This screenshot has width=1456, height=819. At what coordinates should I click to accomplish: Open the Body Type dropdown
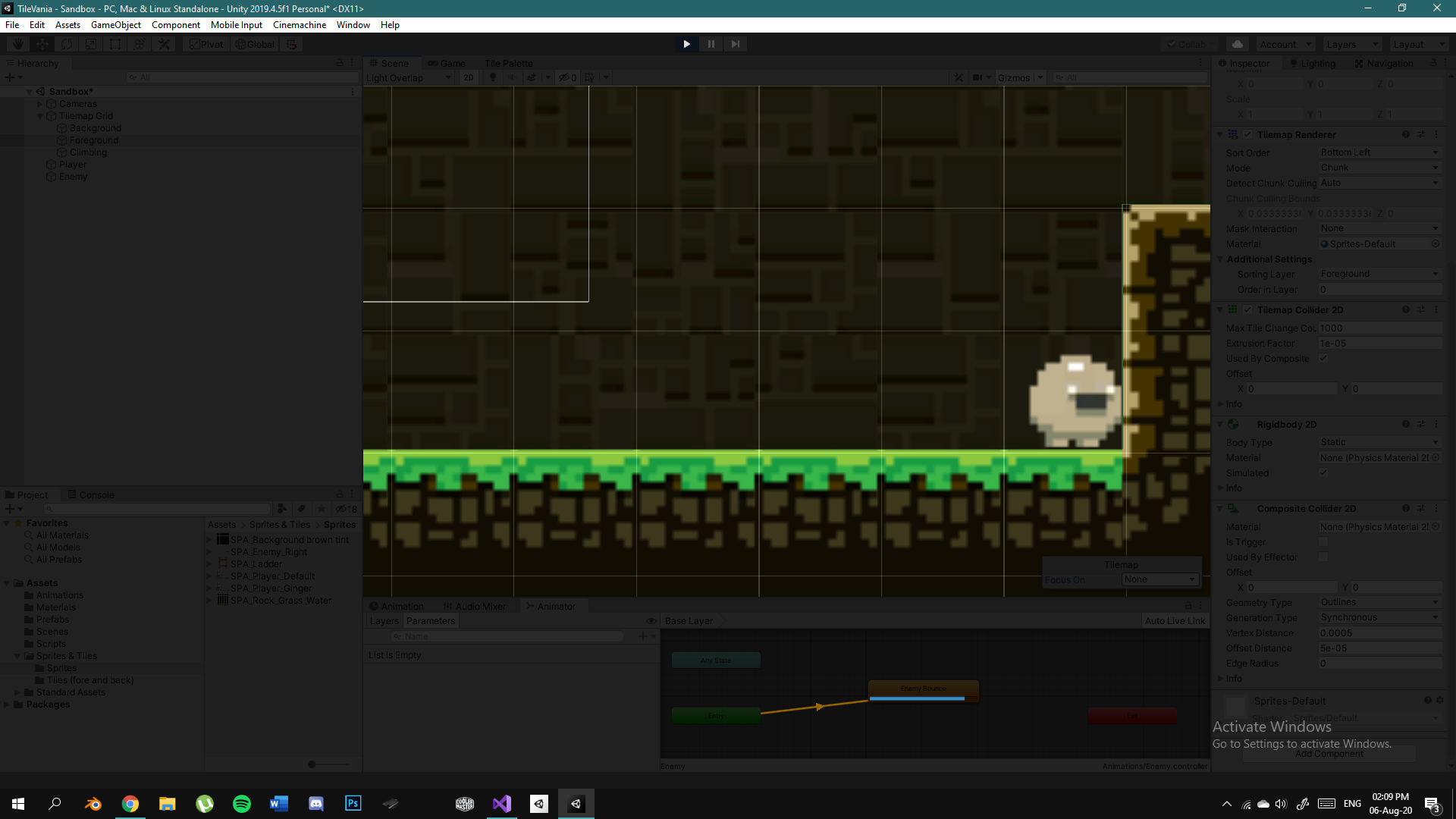[1379, 442]
